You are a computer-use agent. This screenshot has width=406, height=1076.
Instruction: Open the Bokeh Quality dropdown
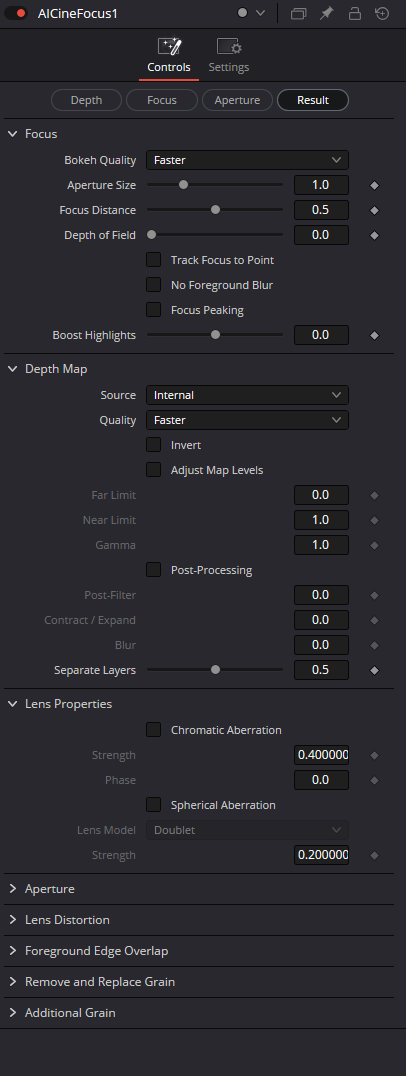tap(248, 160)
